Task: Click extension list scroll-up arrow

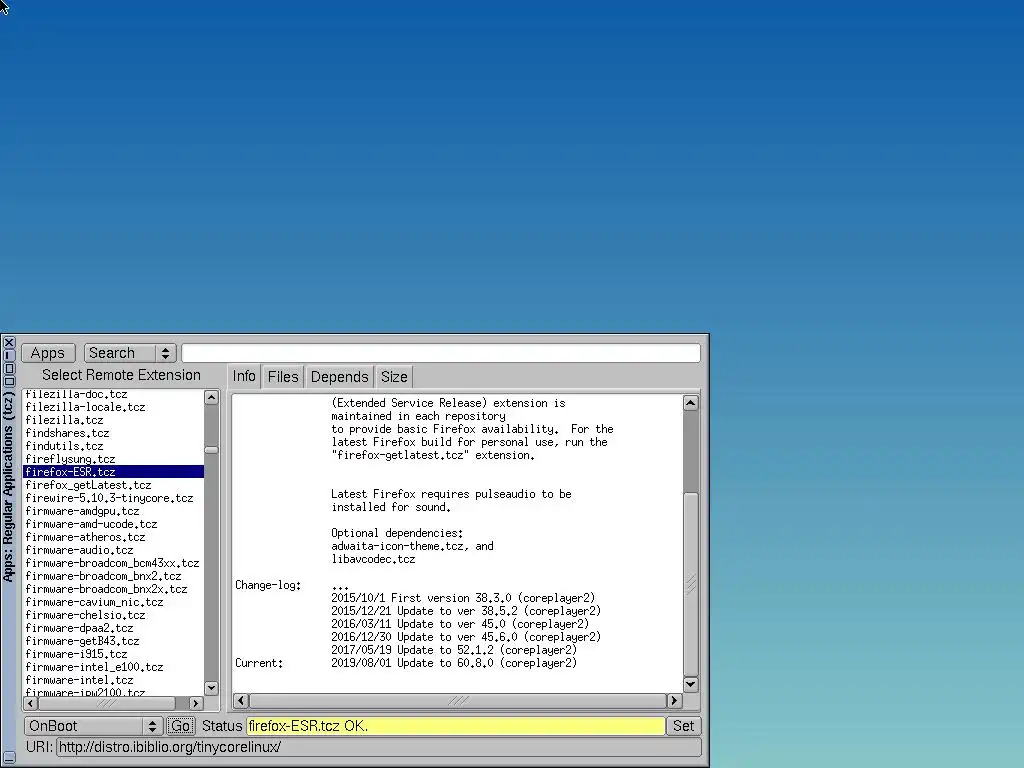Action: [211, 397]
